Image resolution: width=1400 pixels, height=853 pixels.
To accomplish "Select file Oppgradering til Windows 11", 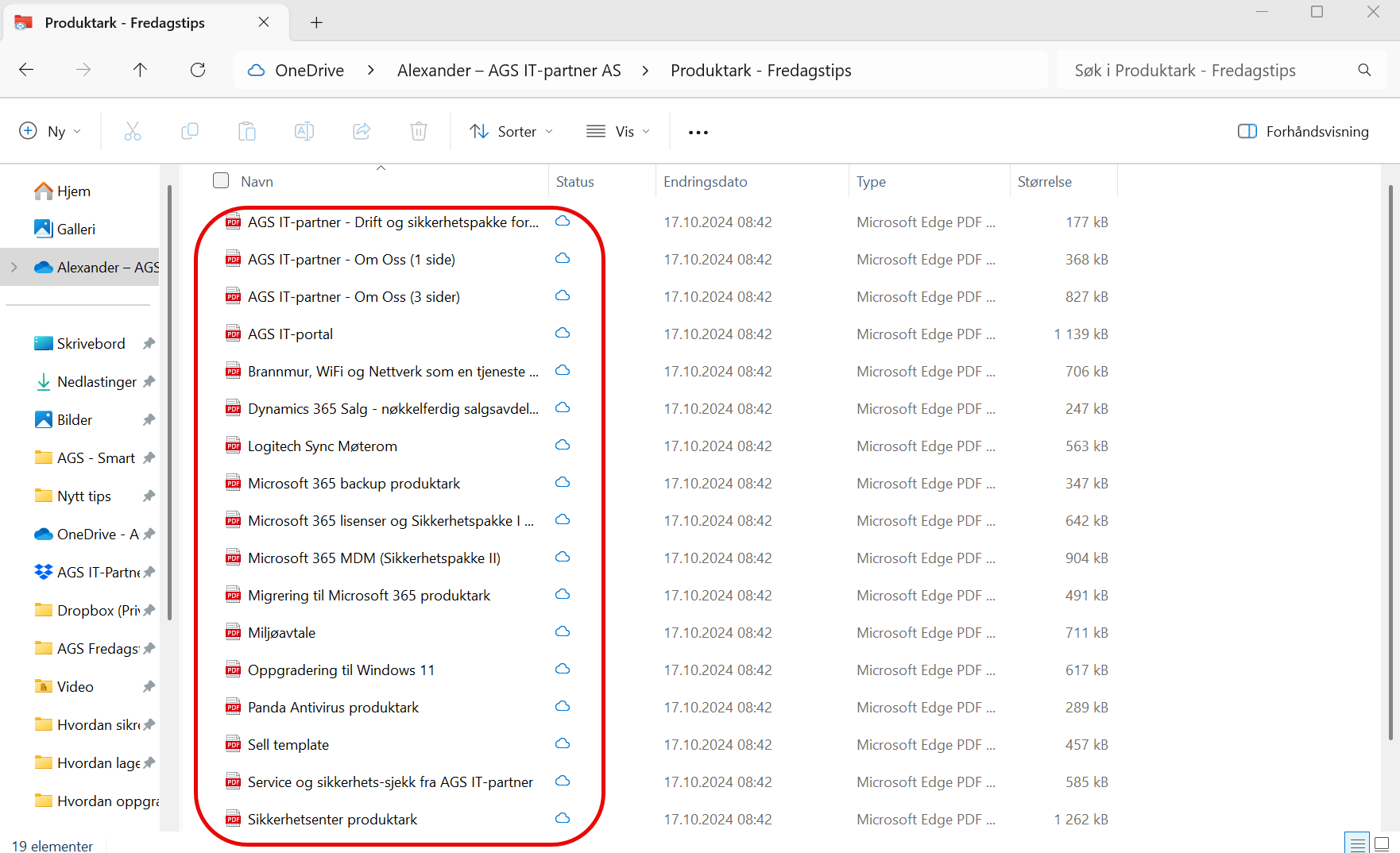I will (341, 670).
